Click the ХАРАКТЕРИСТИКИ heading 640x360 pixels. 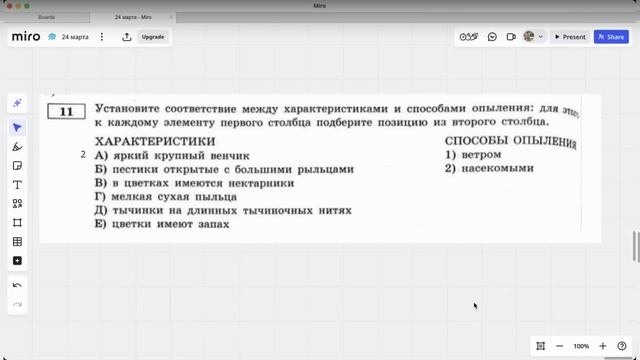(155, 141)
